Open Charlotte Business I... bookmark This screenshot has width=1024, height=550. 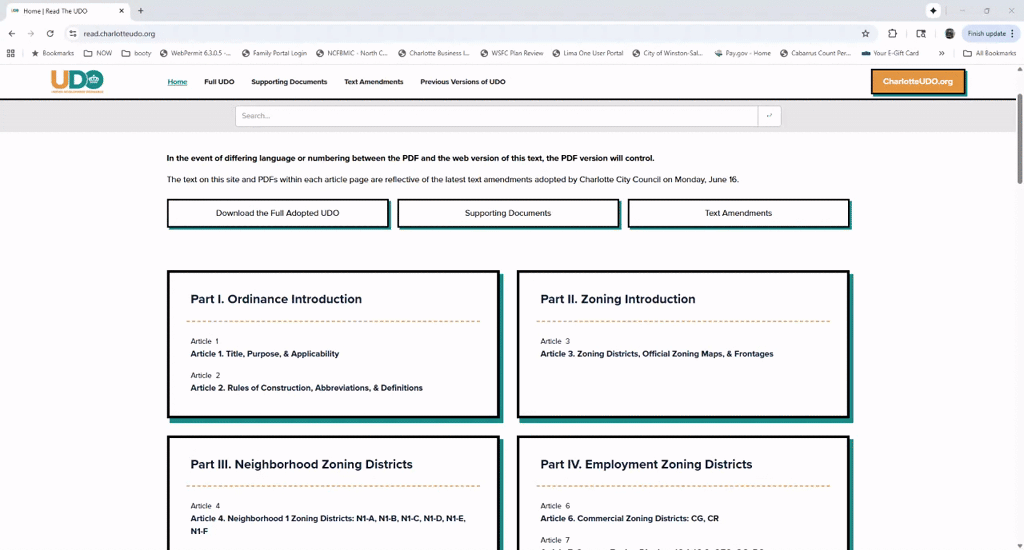[434, 53]
